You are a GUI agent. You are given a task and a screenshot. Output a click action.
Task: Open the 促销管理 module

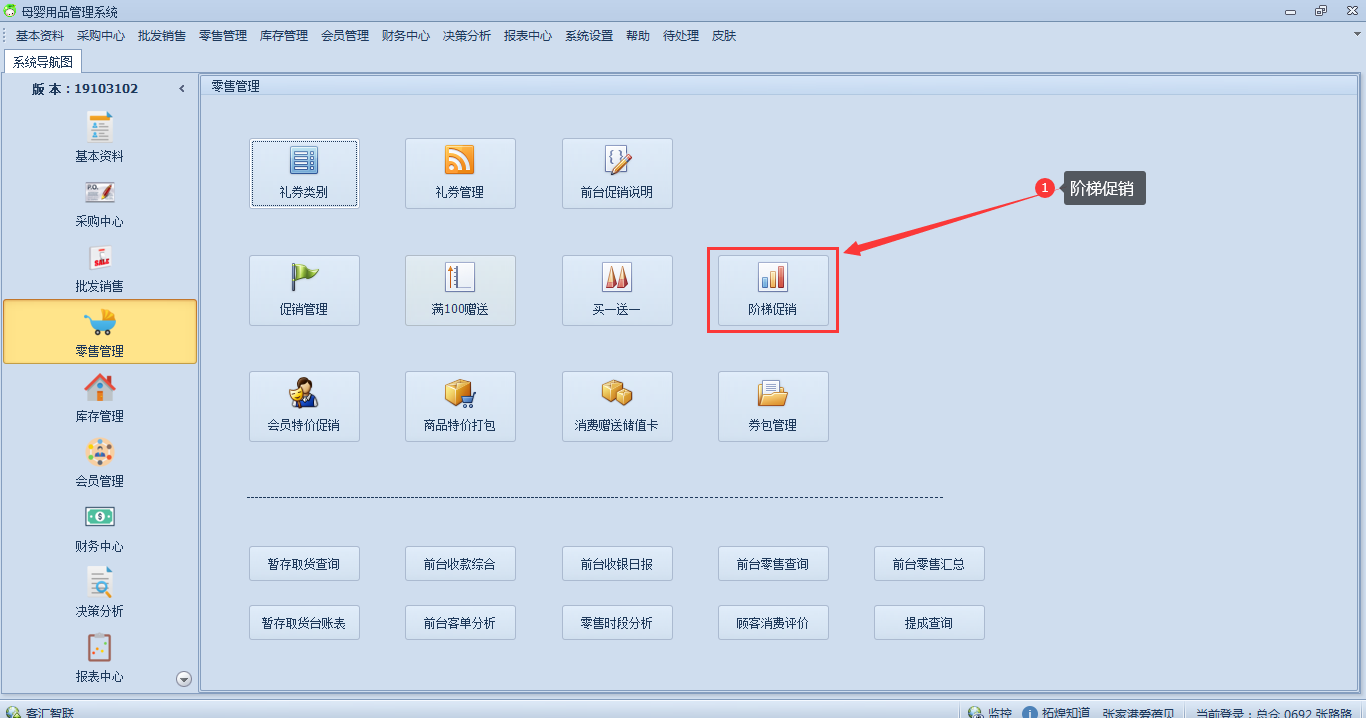[x=304, y=290]
